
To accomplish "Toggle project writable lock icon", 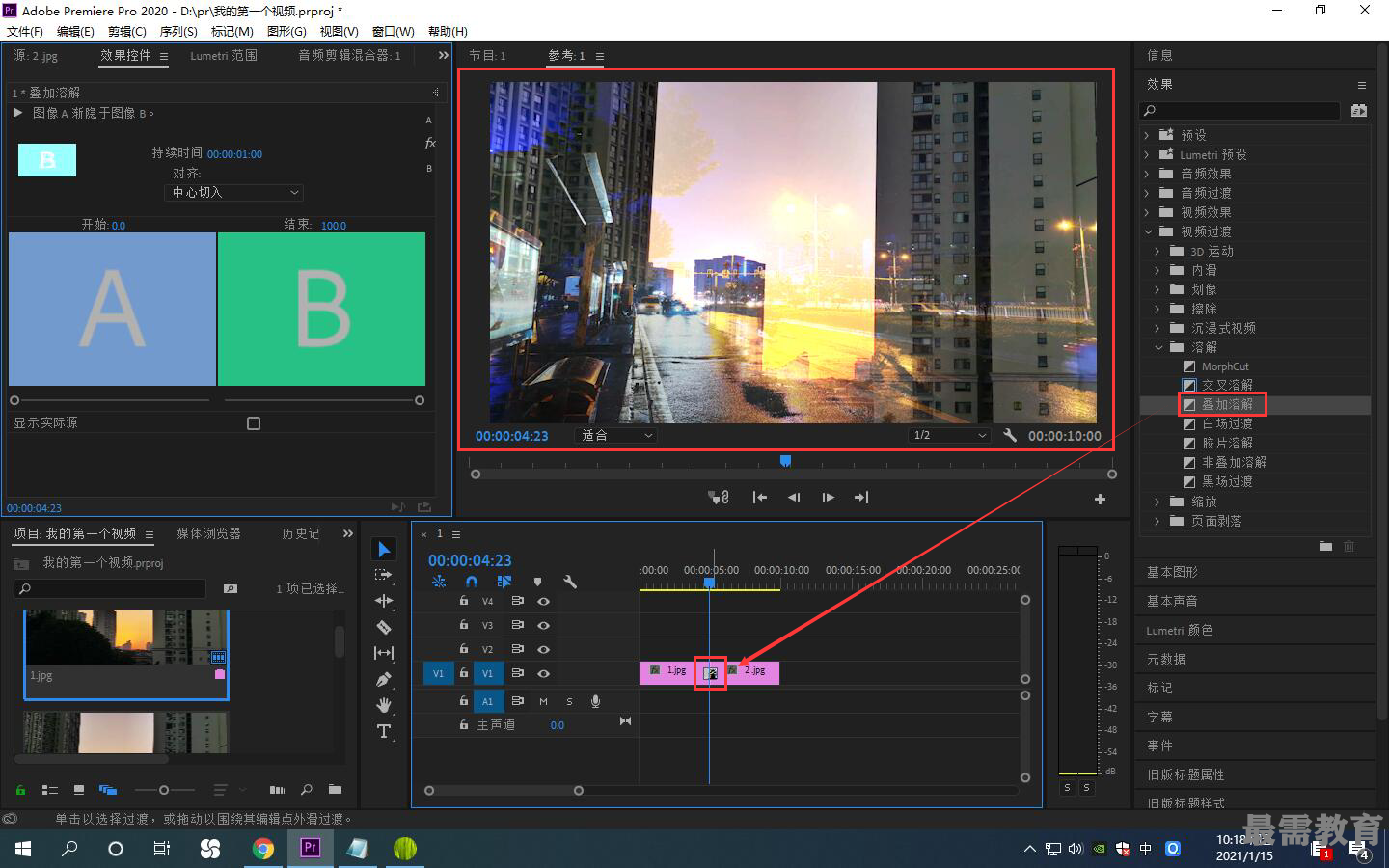I will (x=20, y=790).
